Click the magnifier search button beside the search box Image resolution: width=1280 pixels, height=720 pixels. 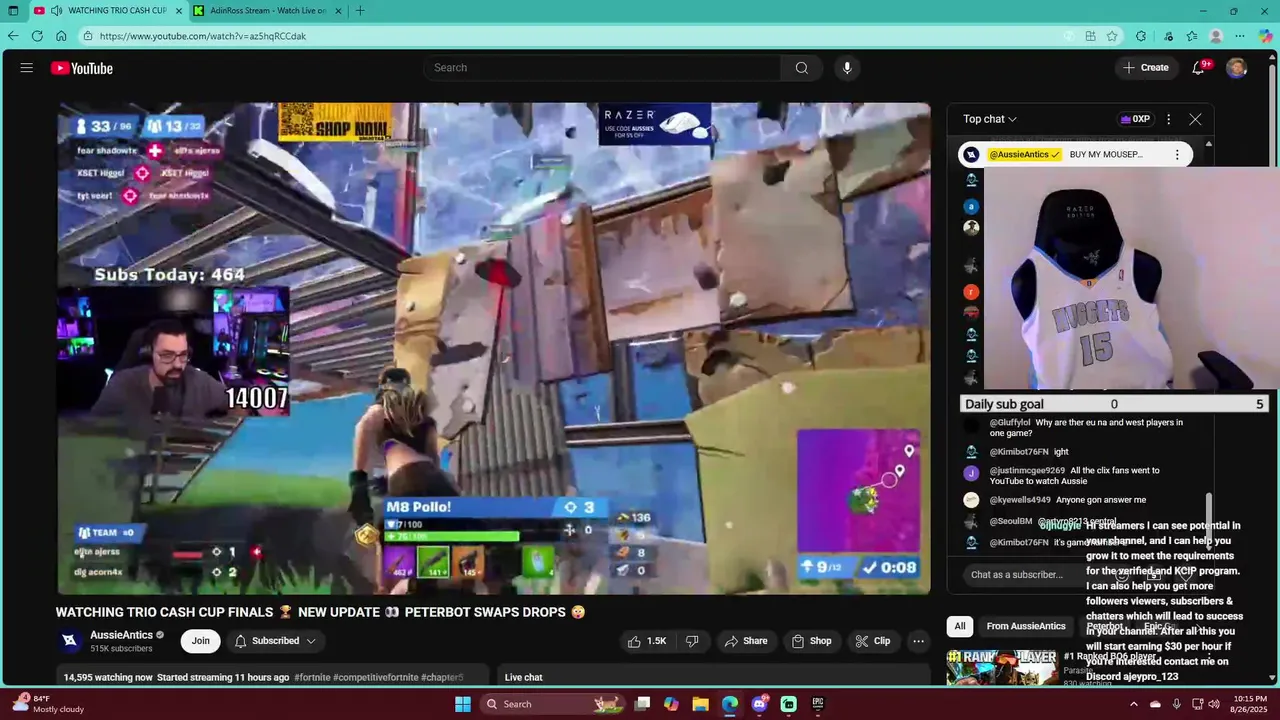tap(802, 68)
